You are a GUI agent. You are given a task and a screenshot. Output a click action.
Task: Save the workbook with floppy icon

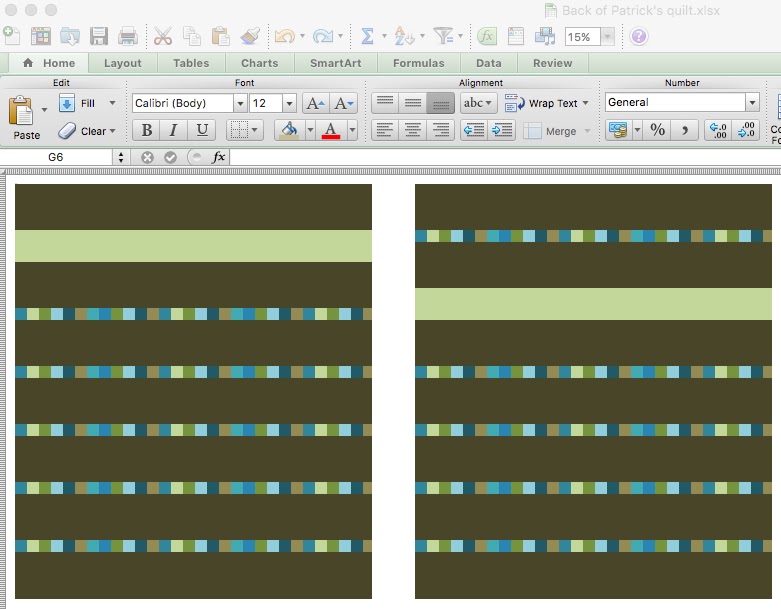99,36
